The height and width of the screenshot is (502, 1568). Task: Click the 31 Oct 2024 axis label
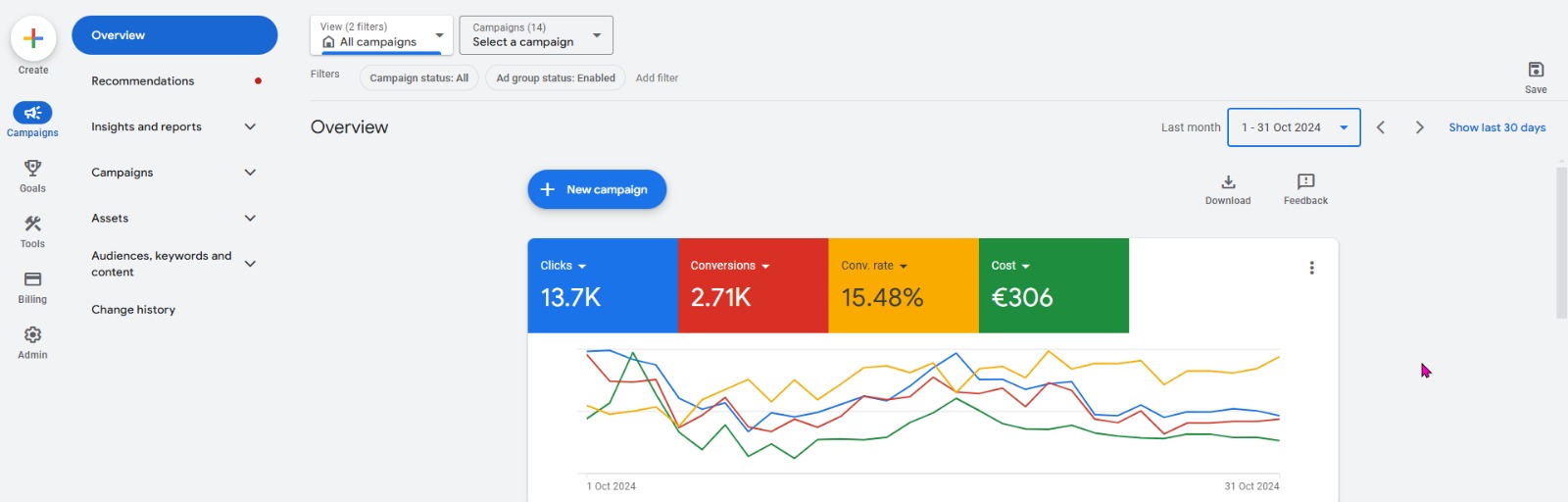pyautogui.click(x=1251, y=486)
